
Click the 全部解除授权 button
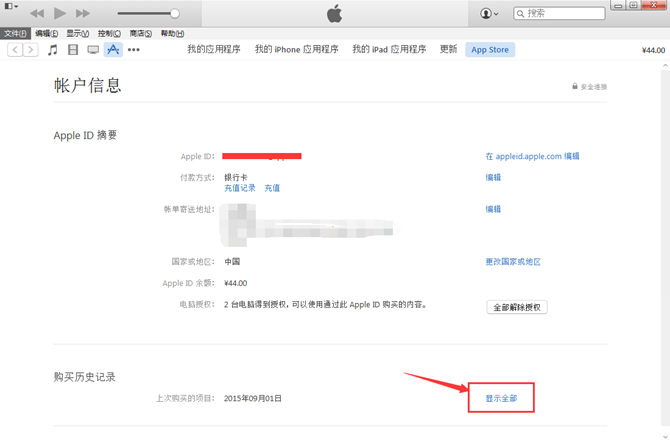[517, 307]
